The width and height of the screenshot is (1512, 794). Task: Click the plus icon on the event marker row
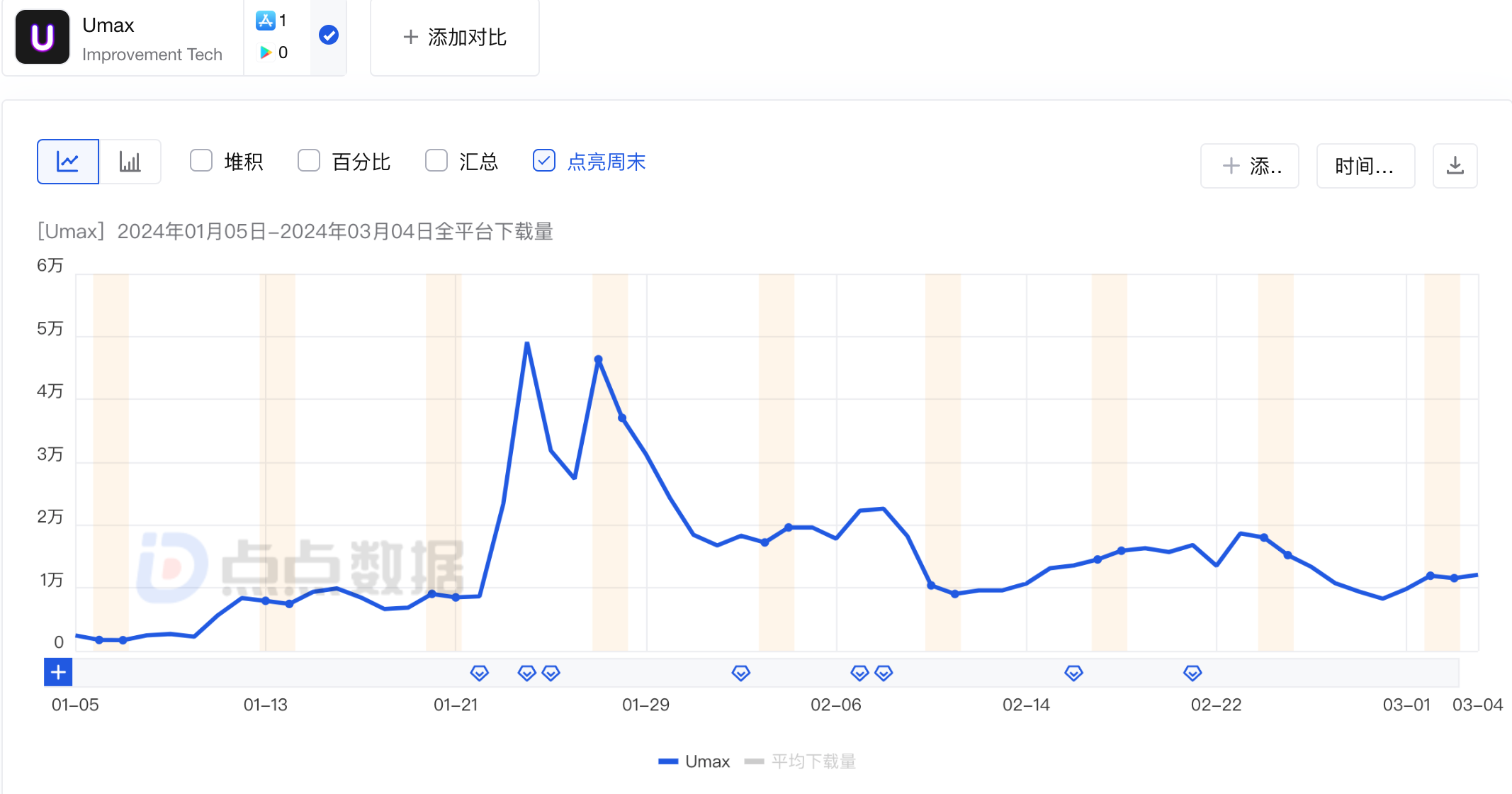pos(57,672)
